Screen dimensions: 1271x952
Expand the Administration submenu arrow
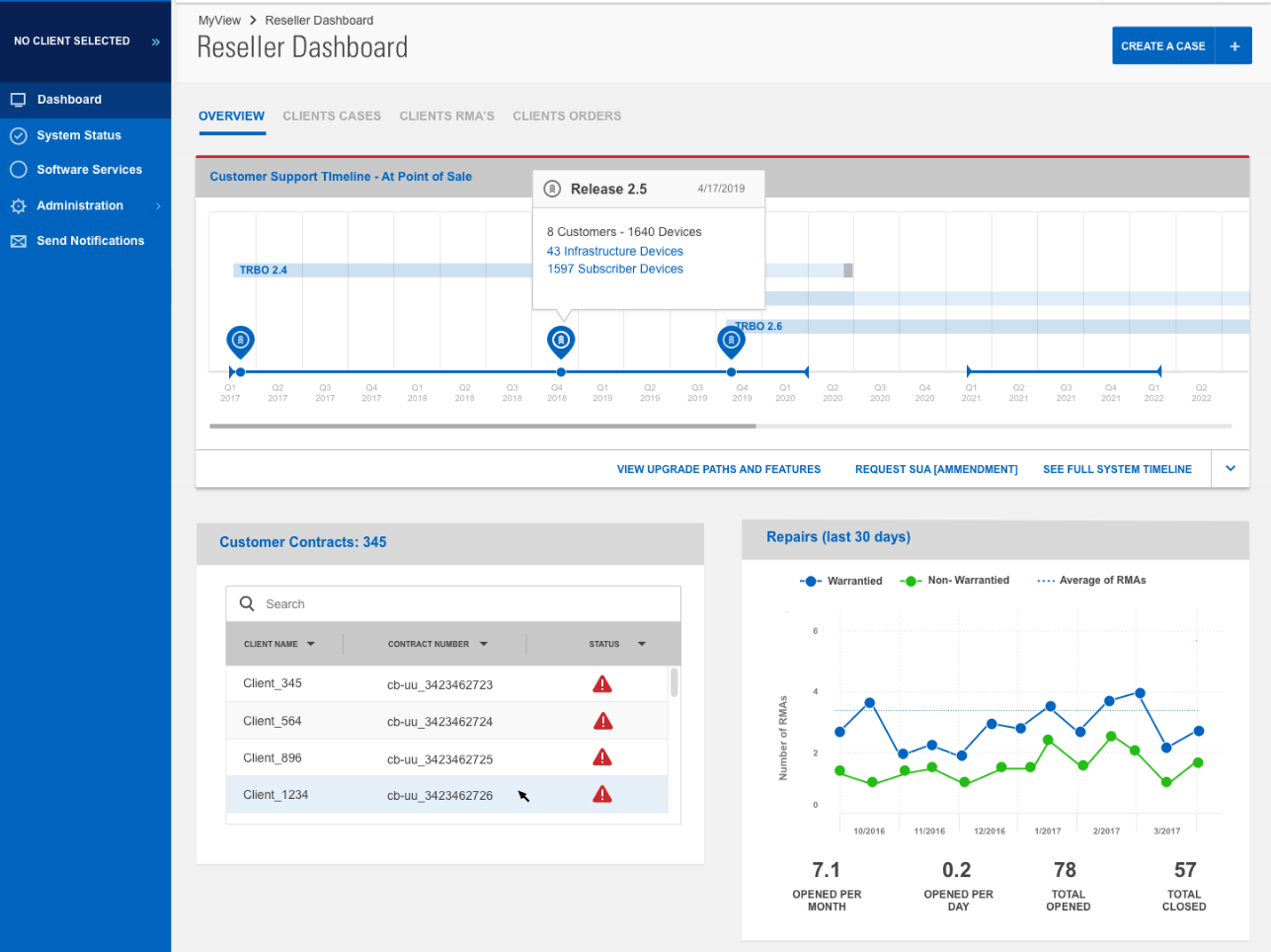(x=158, y=206)
